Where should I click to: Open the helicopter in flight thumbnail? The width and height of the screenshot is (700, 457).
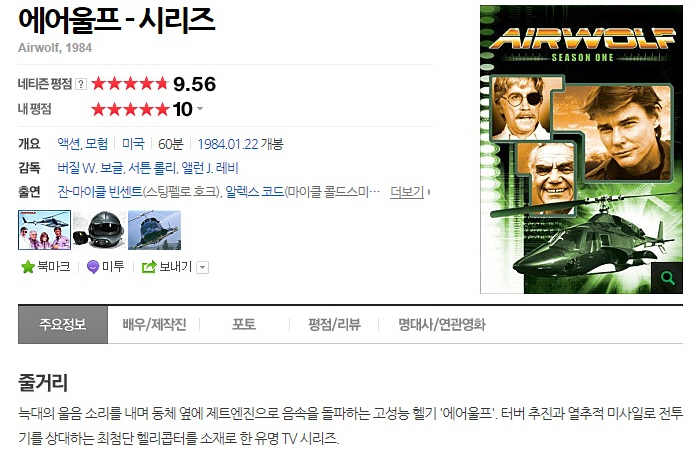pyautogui.click(x=154, y=230)
